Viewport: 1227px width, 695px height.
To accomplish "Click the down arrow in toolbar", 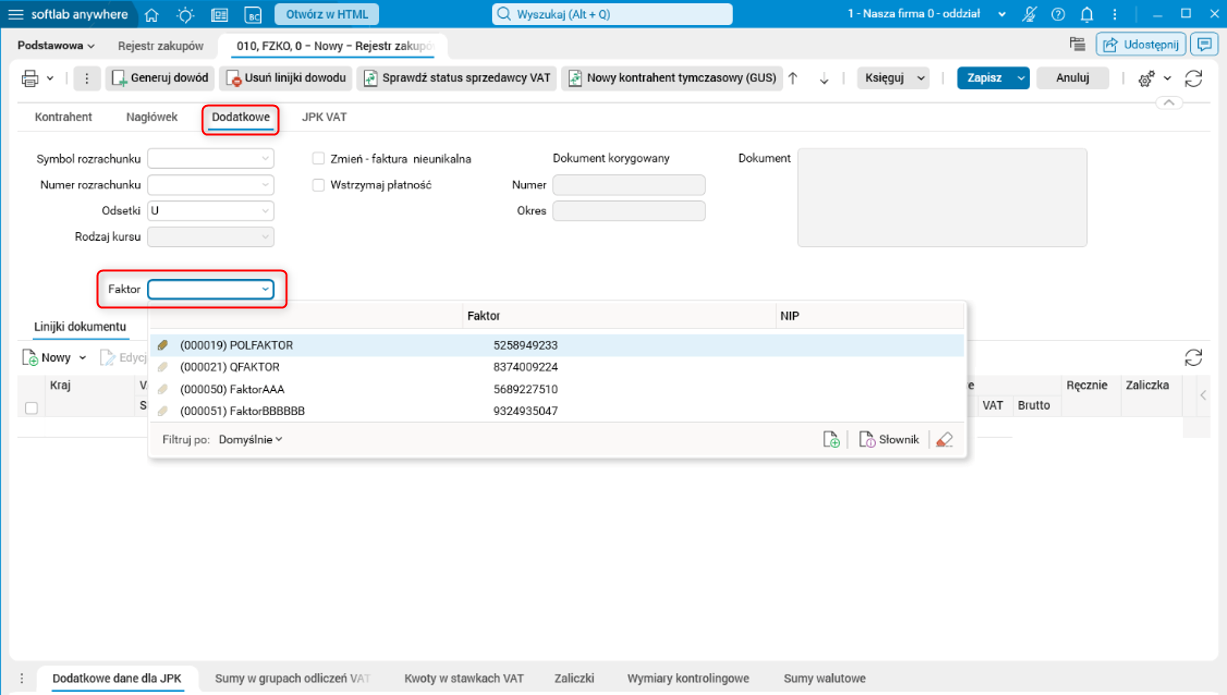I will tap(824, 79).
